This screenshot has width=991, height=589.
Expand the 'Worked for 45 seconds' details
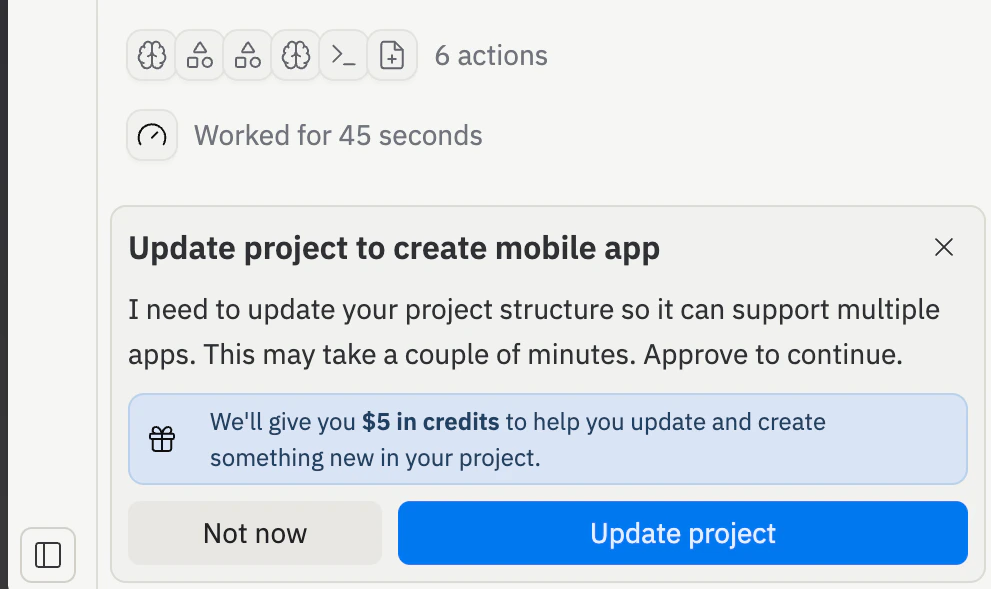338,134
